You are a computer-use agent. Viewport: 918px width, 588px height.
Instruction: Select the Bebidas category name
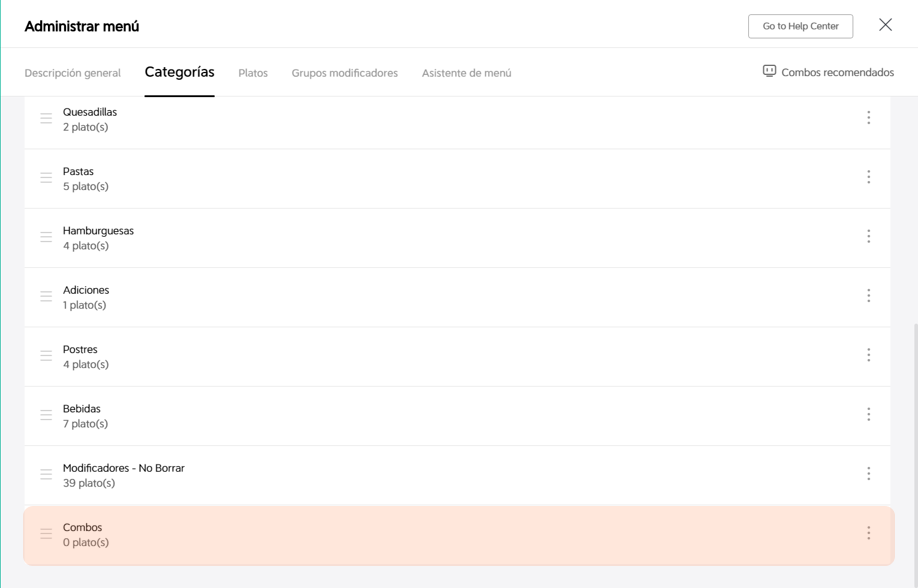tap(81, 408)
